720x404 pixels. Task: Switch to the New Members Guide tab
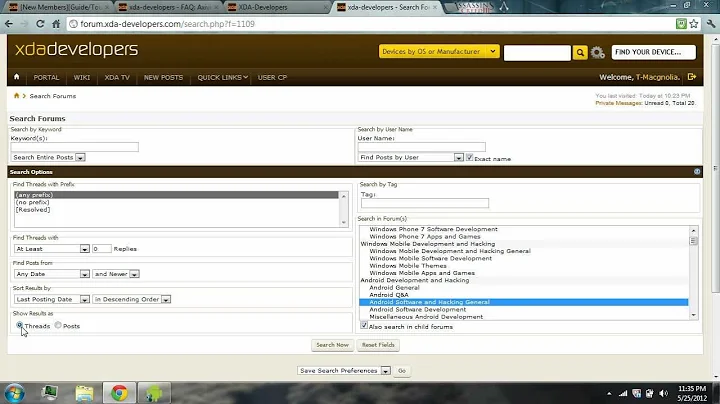[x=58, y=7]
